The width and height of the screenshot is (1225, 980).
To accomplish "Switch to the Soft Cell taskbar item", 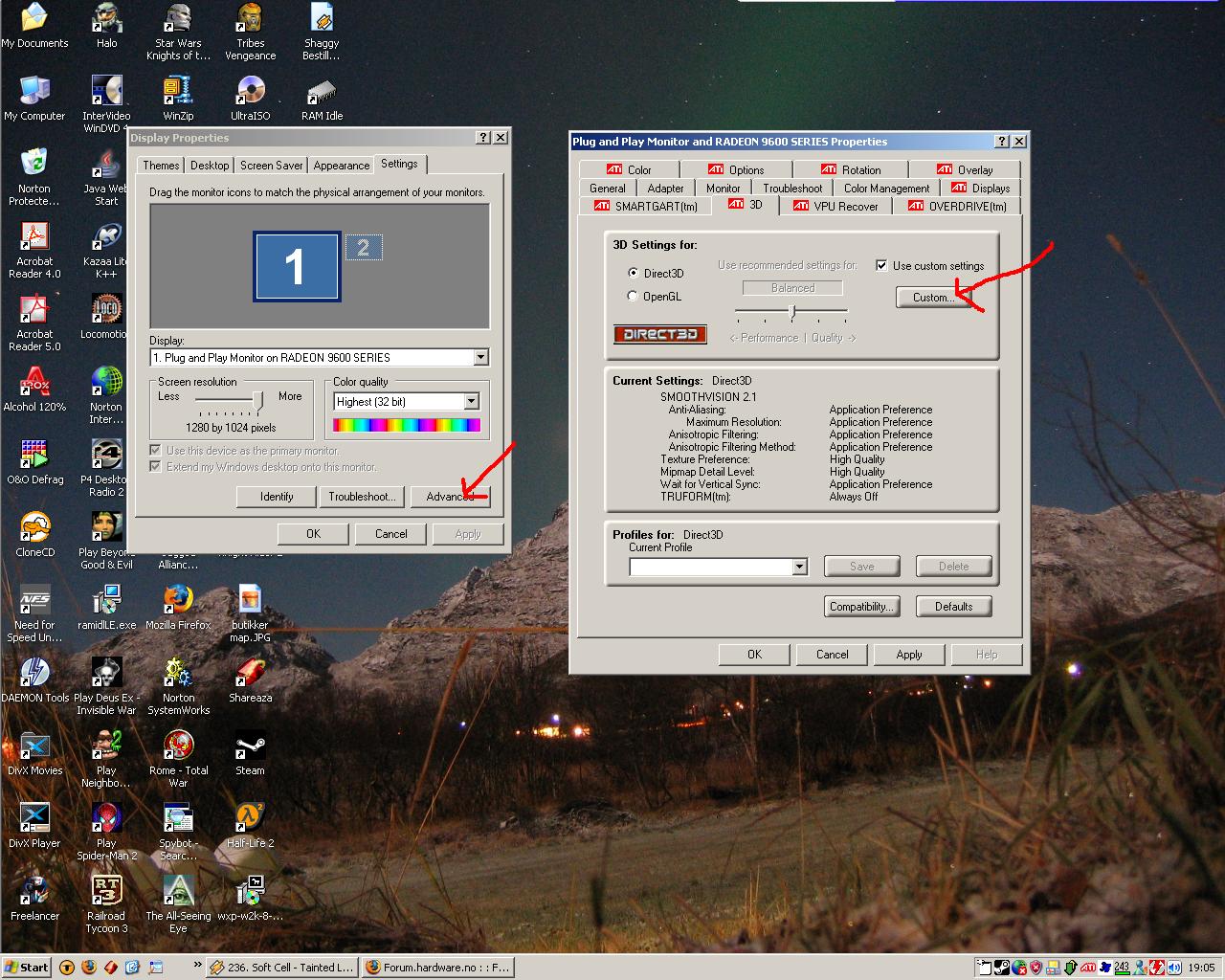I will (283, 968).
